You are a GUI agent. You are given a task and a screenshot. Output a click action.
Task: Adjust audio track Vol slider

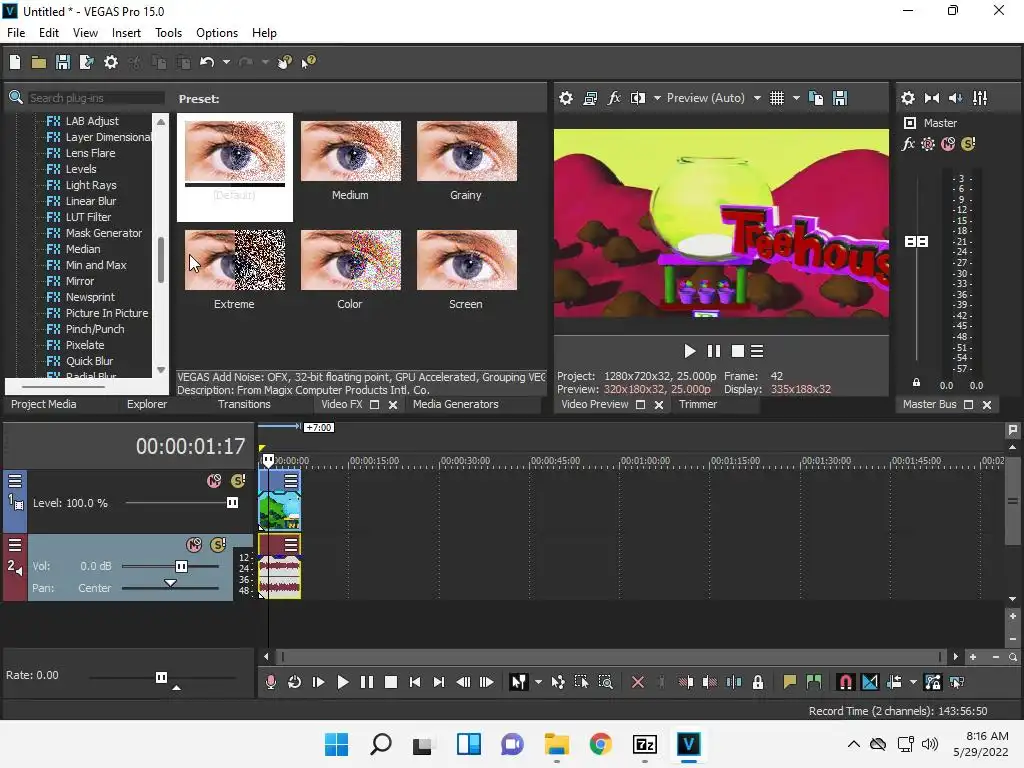pos(182,566)
